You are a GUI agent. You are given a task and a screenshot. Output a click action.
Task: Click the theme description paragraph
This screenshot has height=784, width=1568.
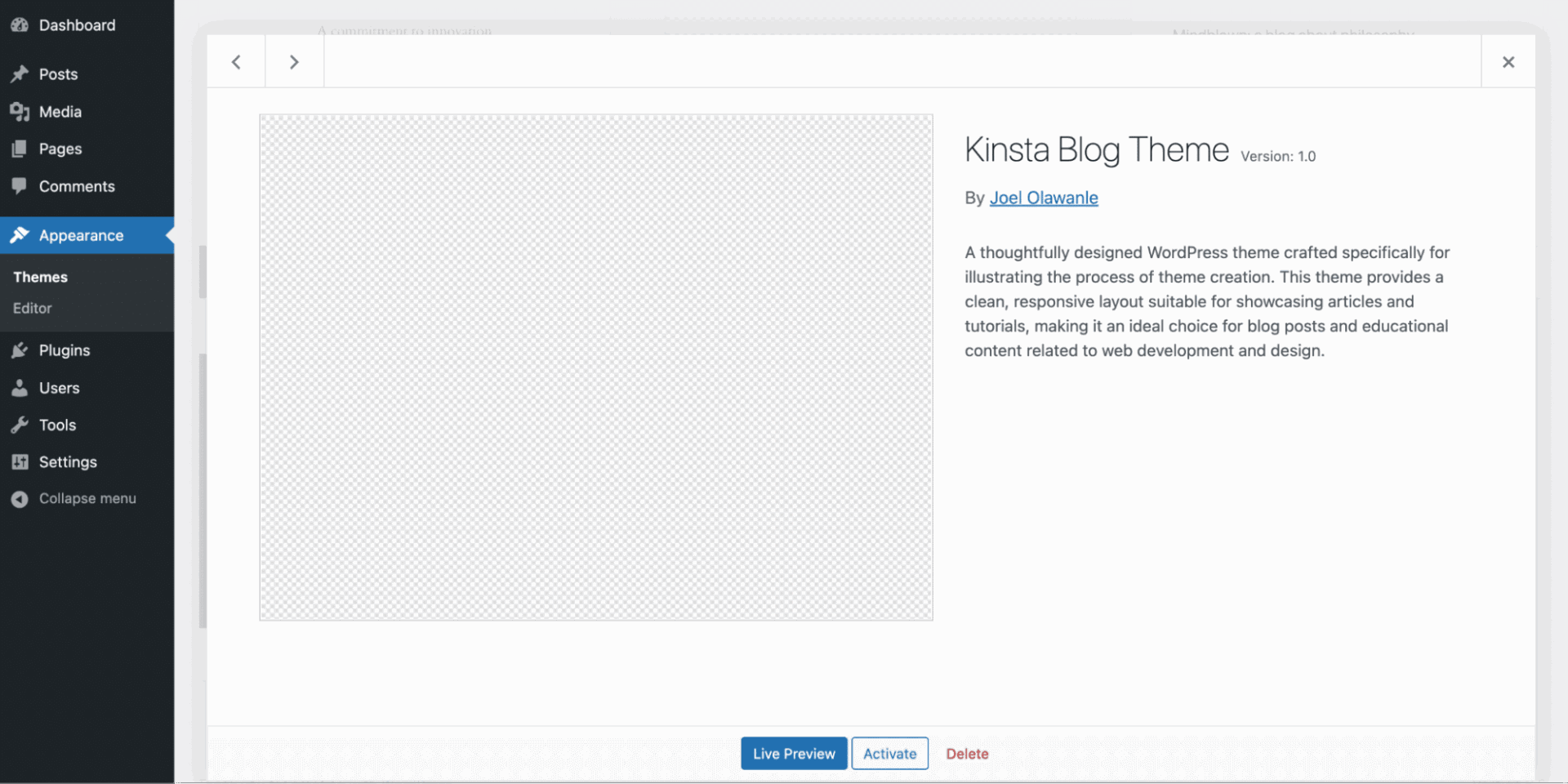pos(1207,301)
